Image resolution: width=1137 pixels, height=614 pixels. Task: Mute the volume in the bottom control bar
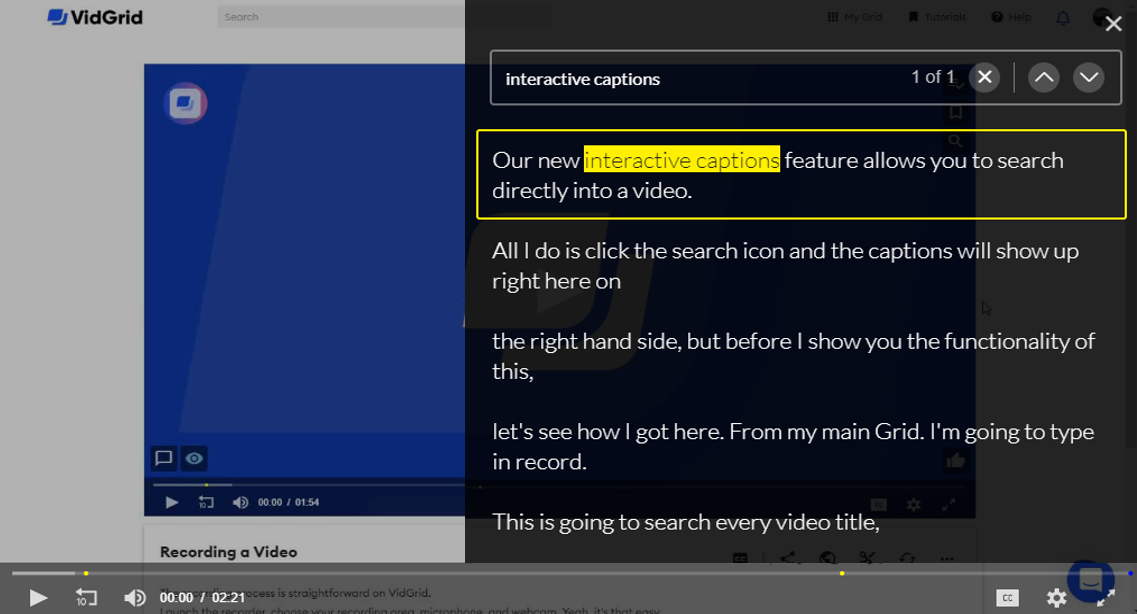pos(135,597)
